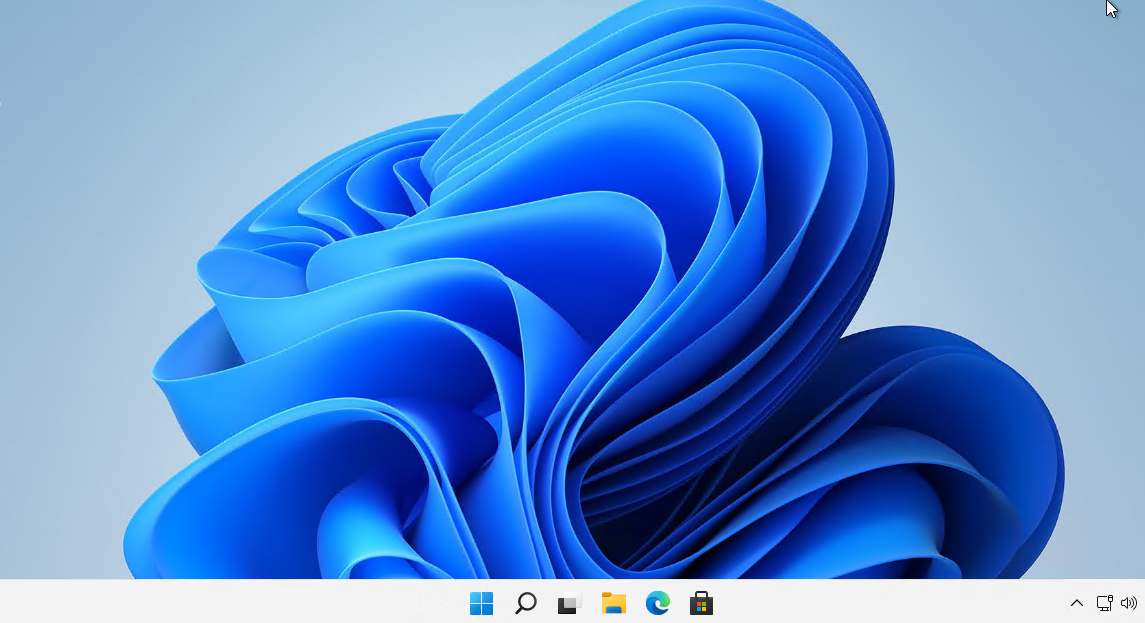Expand the hidden system tray icons
This screenshot has height=623, width=1145.
pos(1077,603)
